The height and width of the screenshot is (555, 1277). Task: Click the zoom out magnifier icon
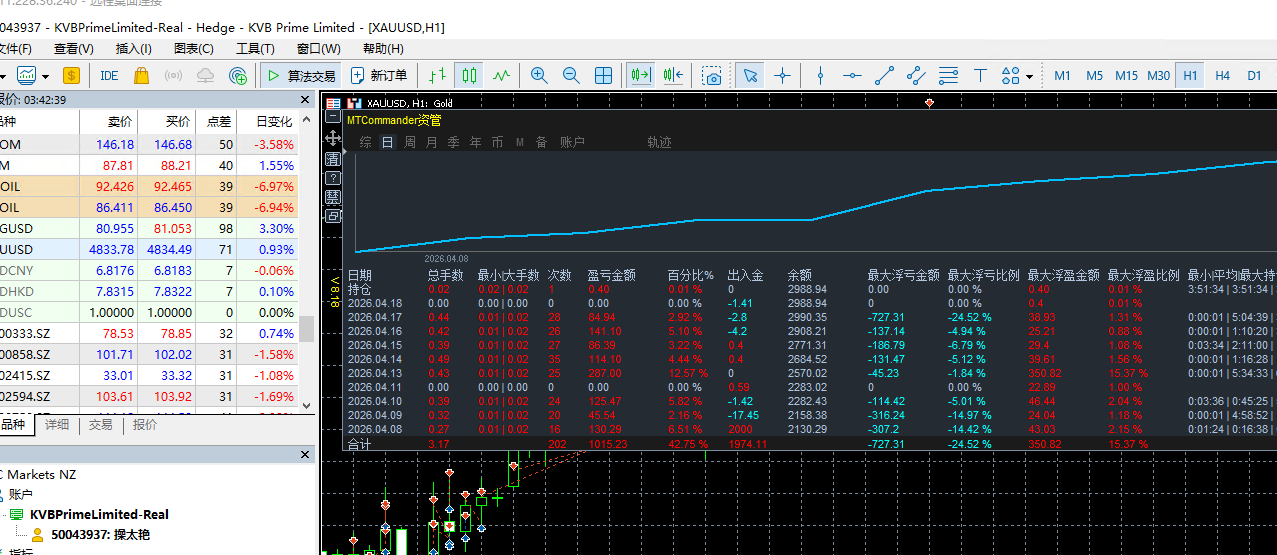click(x=571, y=75)
